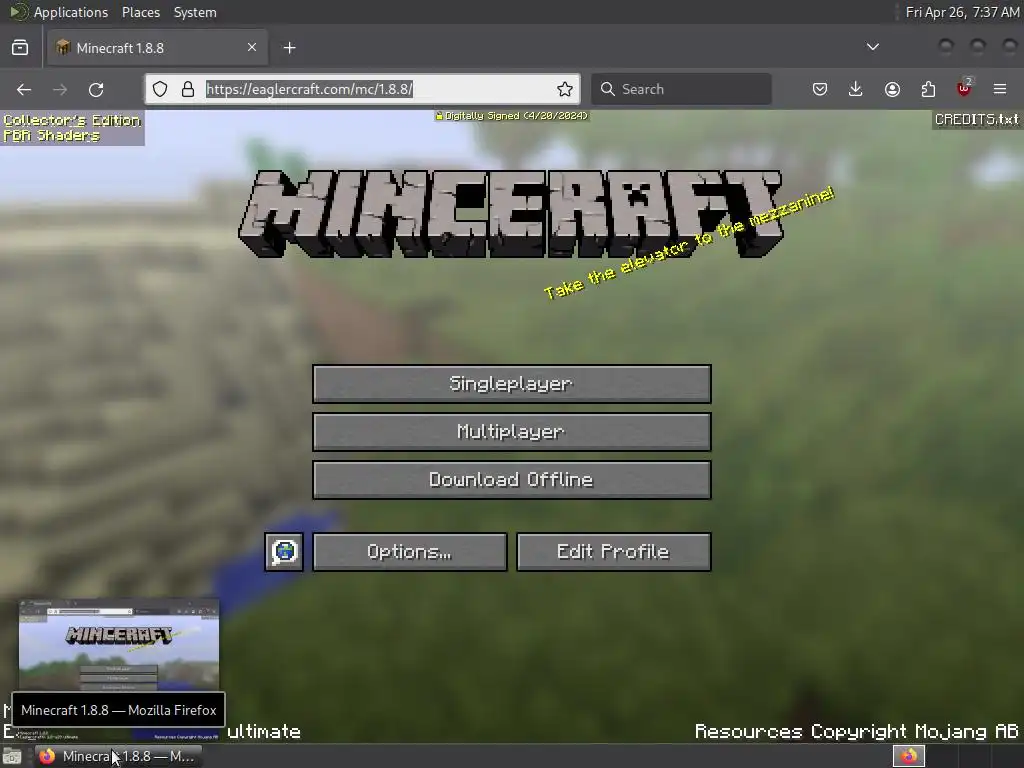
Task: Click the Firefox workspace switcher icon
Action: click(x=908, y=756)
